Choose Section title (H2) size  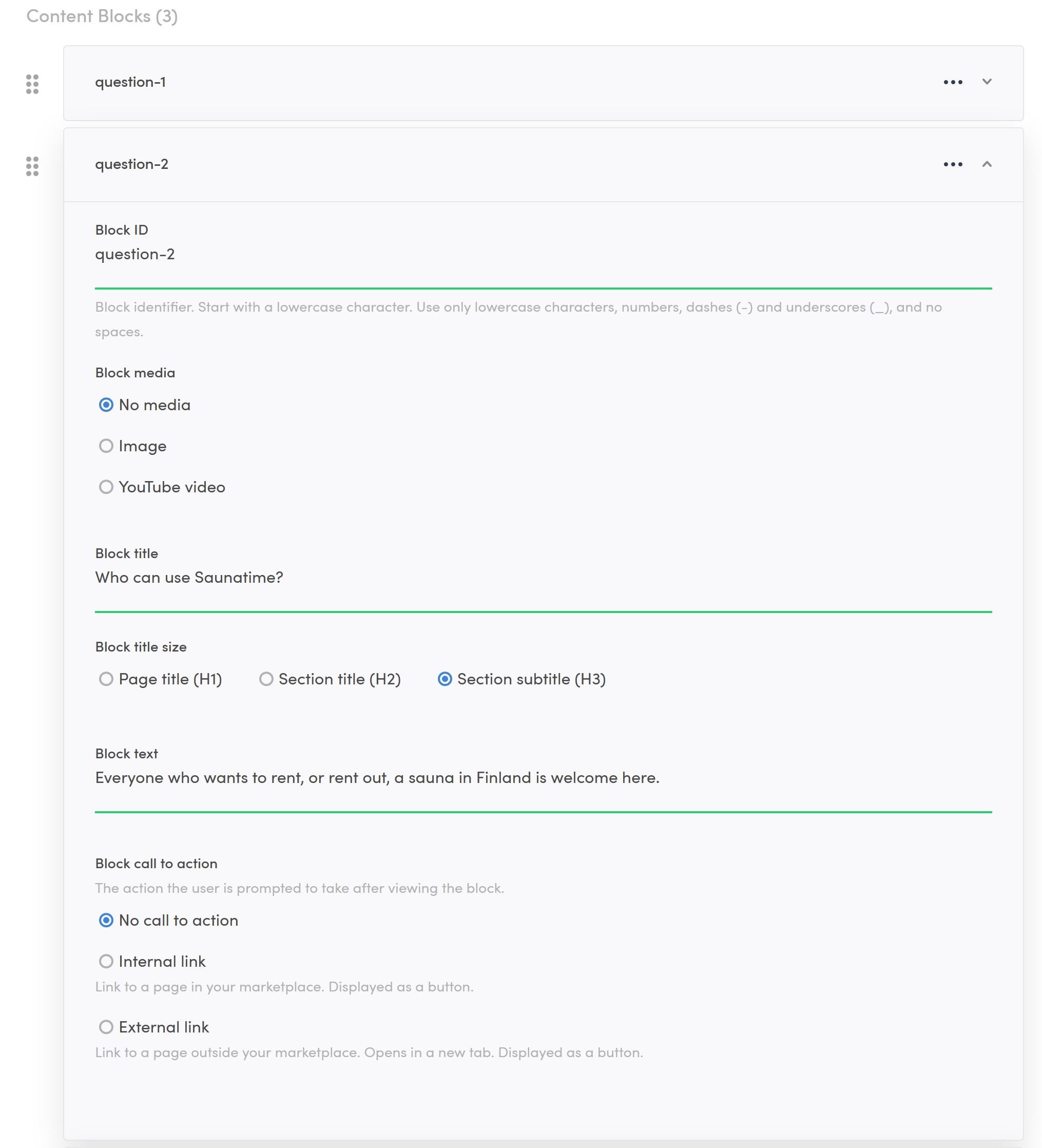tap(266, 679)
